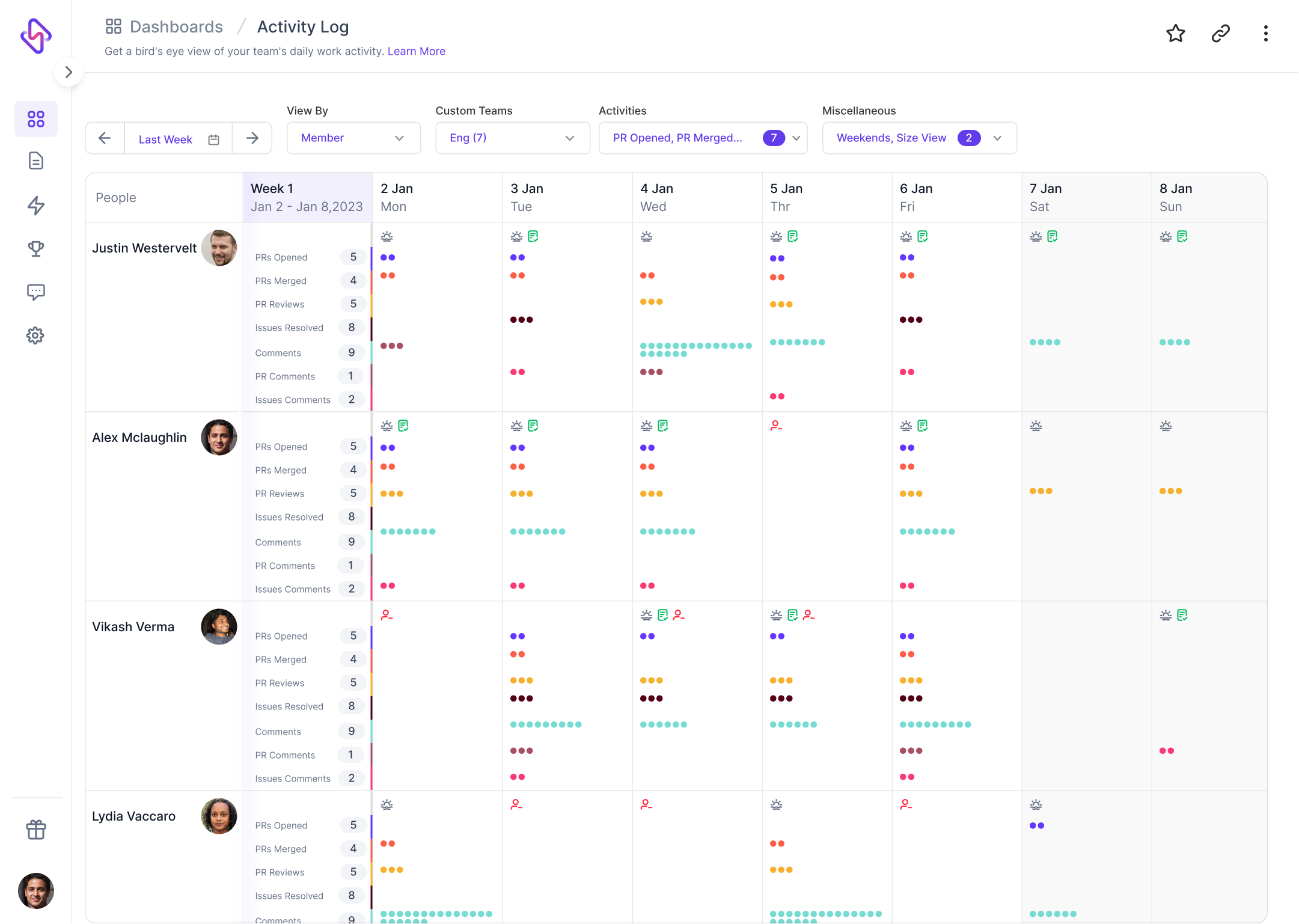
Task: Toggle Weekends visibility in Miscellaneous filter
Action: [x=915, y=138]
